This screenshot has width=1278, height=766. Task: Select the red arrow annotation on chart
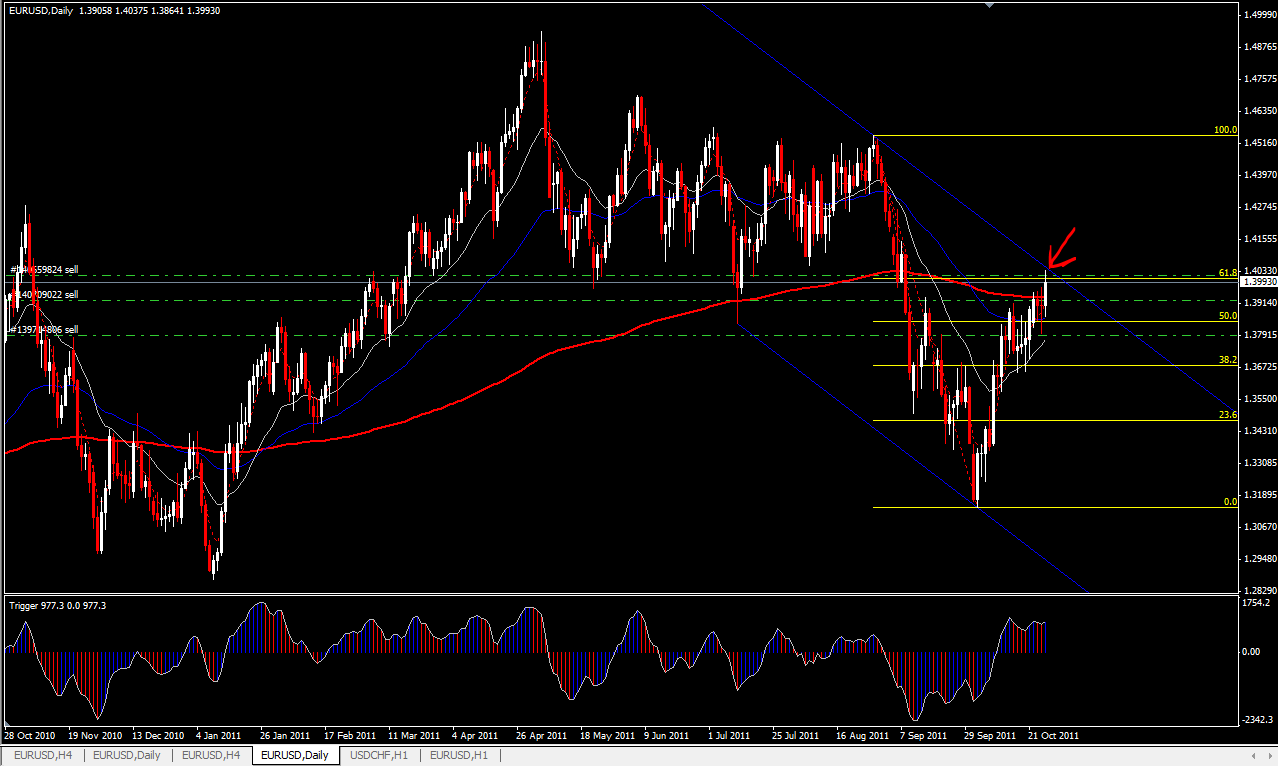[x=1061, y=245]
